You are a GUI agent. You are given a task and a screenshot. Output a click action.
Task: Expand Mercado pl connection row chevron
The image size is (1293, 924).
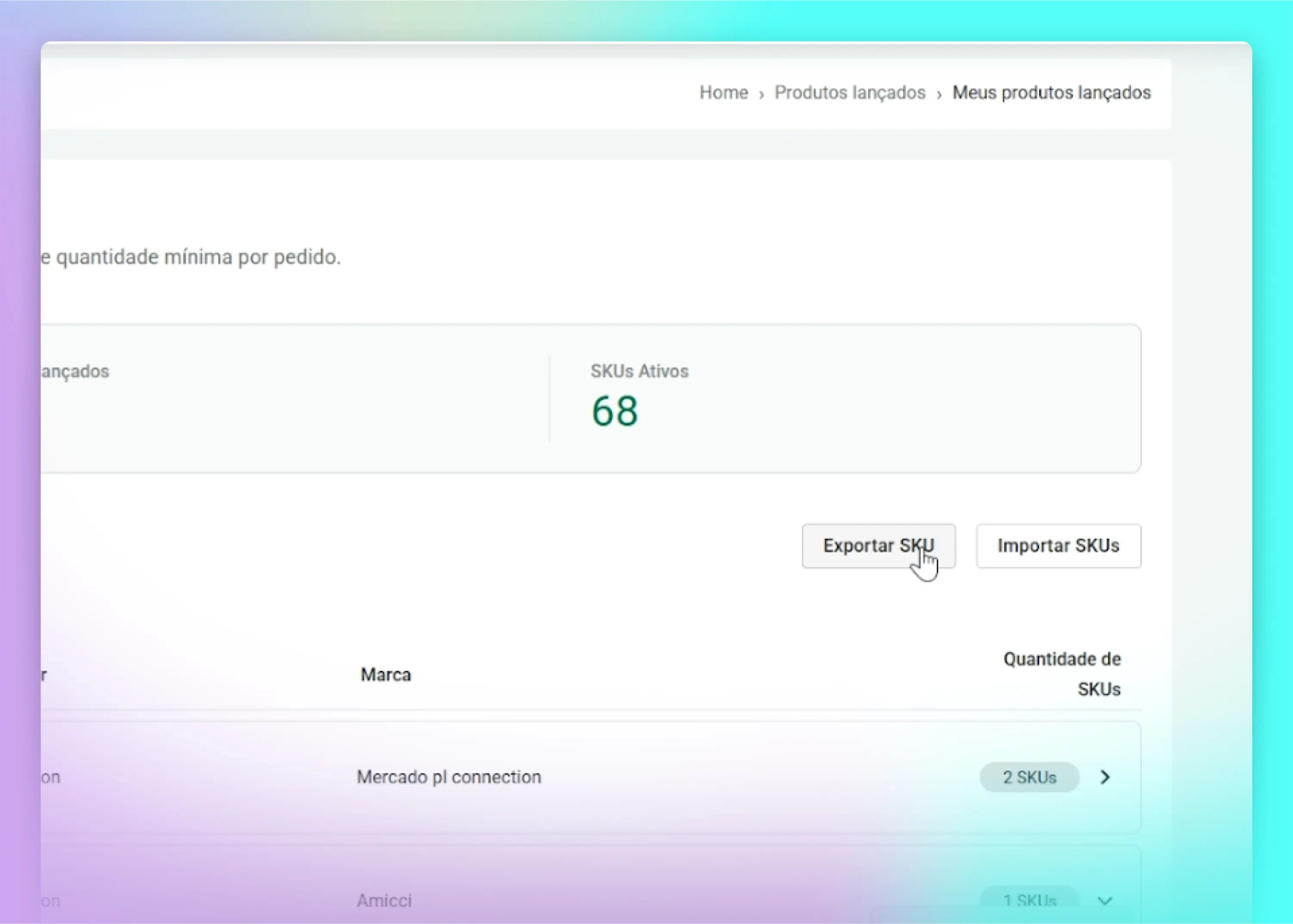click(1105, 777)
